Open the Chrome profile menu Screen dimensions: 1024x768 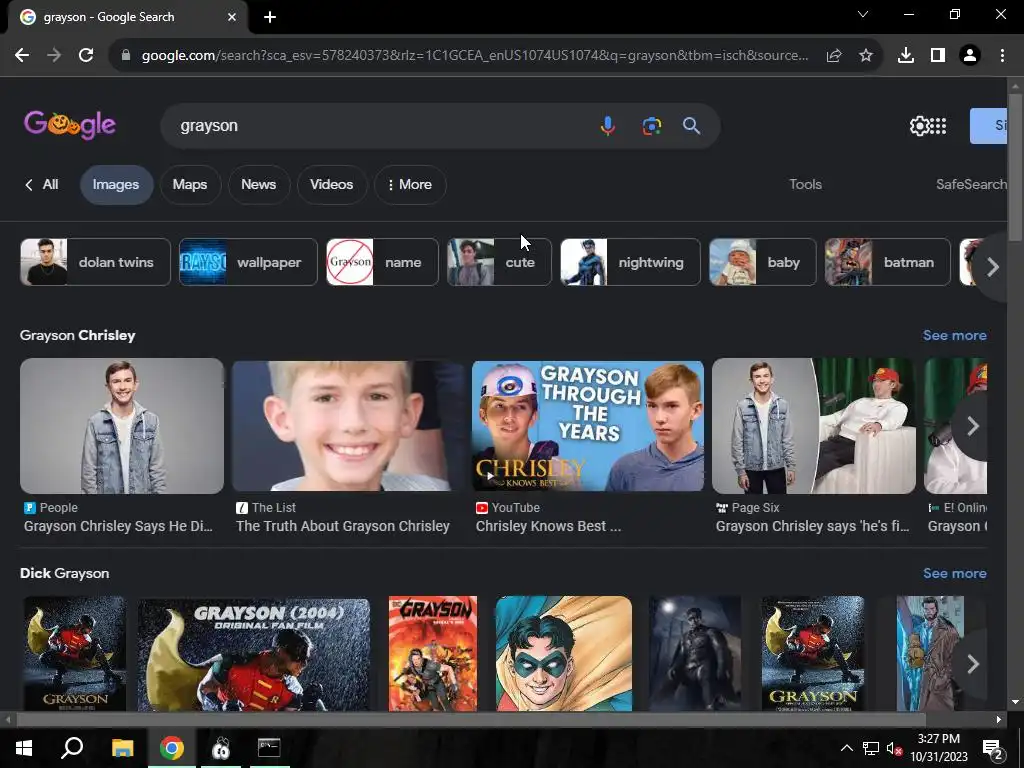[970, 56]
